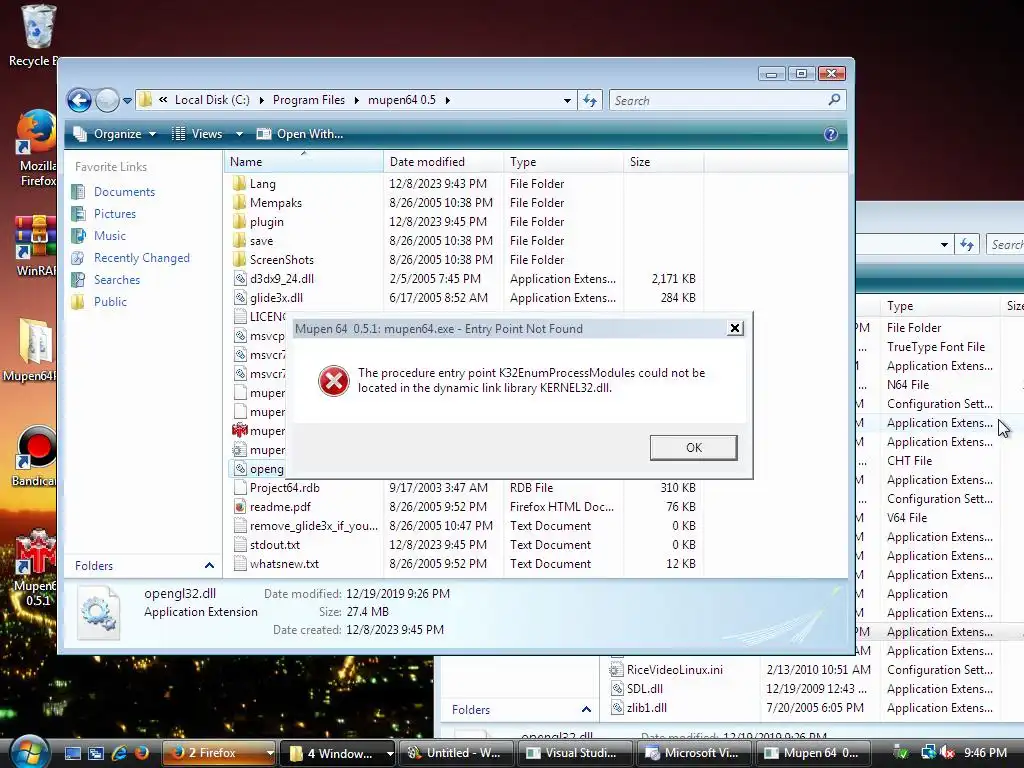Open Searches favorite link
This screenshot has height=768, width=1024.
tap(117, 280)
